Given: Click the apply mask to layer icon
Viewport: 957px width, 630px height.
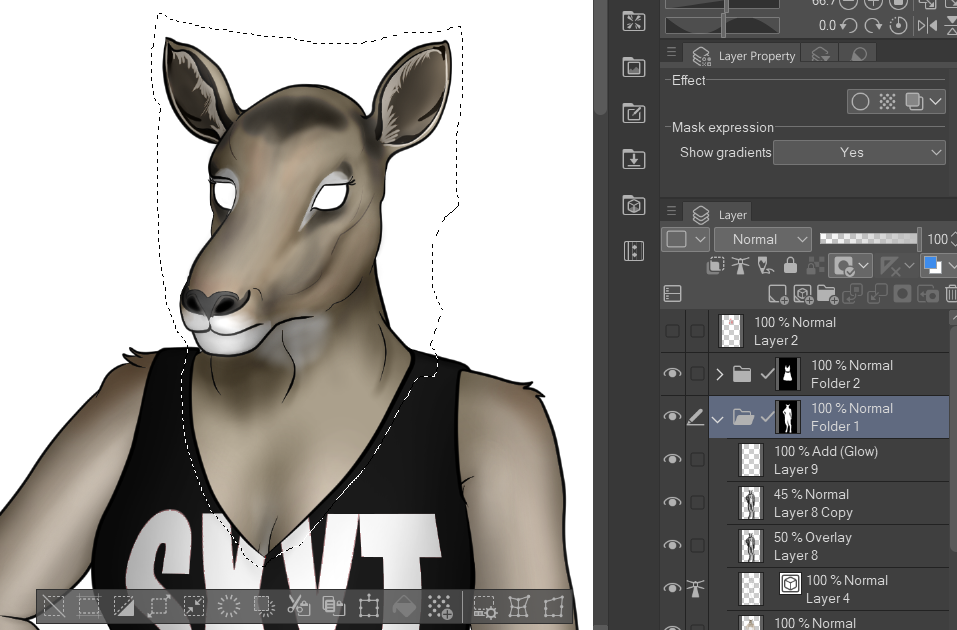Looking at the screenshot, I should pyautogui.click(x=928, y=294).
